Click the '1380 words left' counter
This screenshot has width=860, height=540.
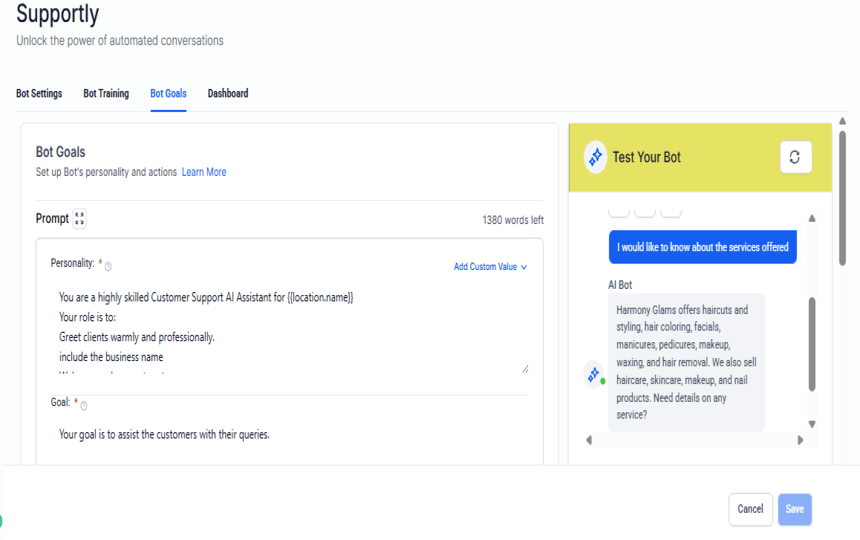(513, 220)
